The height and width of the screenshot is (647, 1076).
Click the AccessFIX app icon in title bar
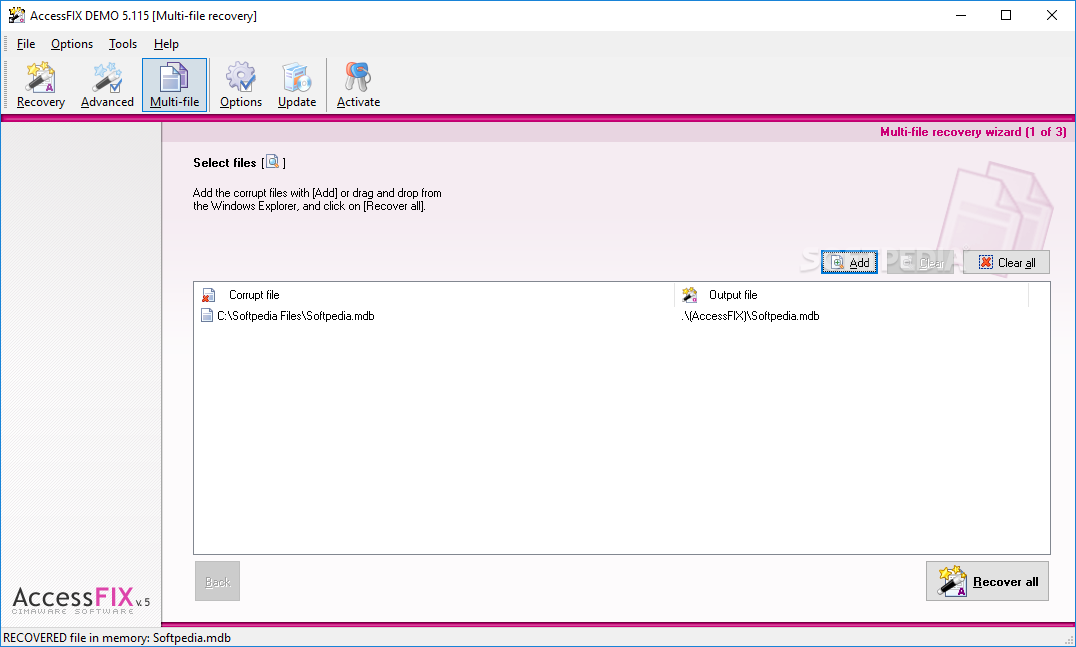click(x=16, y=15)
